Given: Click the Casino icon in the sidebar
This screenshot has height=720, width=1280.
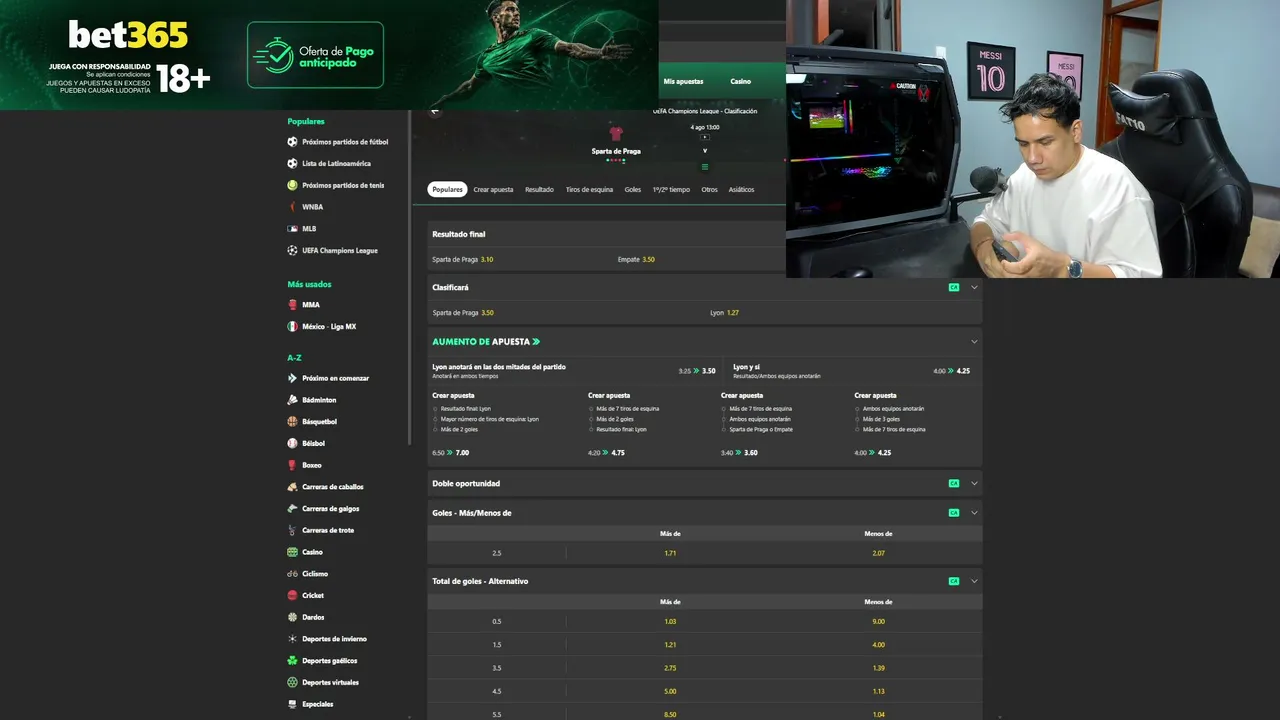Looking at the screenshot, I should [292, 552].
